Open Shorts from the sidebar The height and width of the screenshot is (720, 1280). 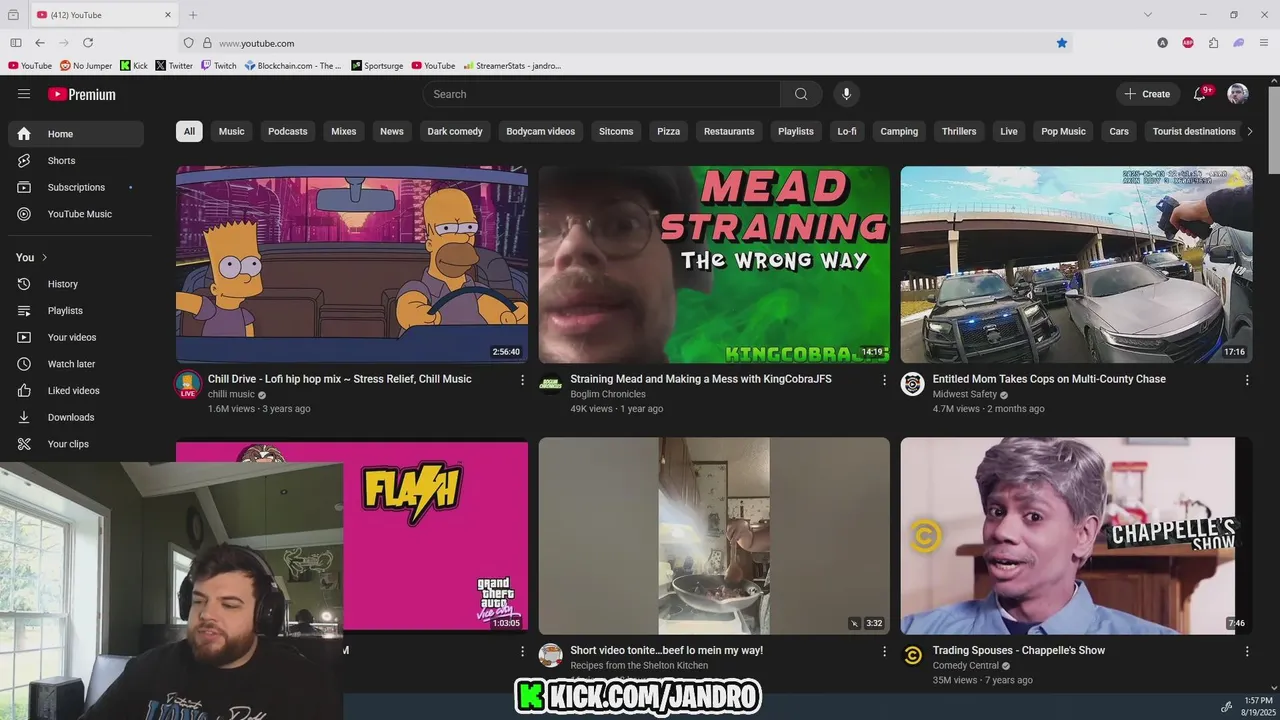[76, 161]
